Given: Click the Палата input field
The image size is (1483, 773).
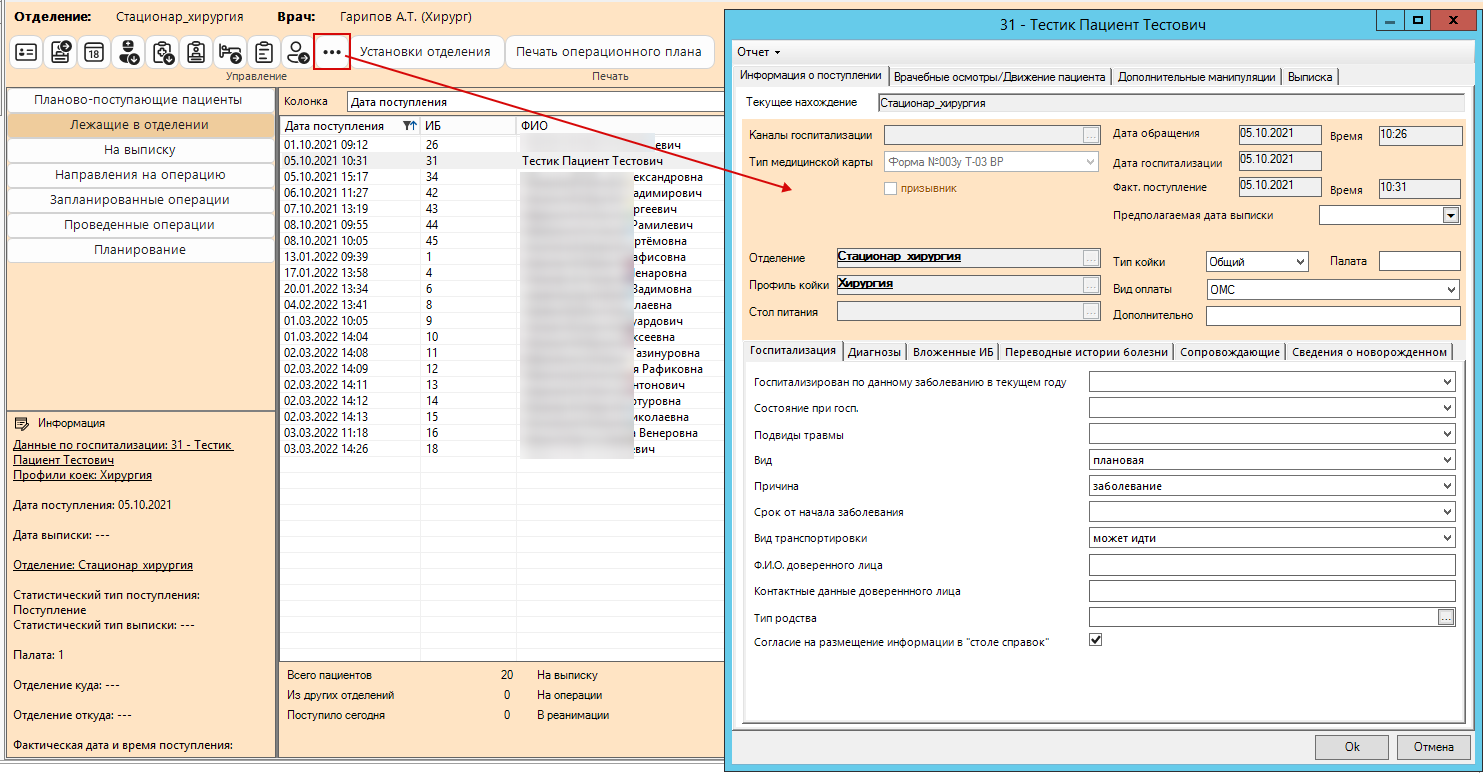Looking at the screenshot, I should point(1420,262).
